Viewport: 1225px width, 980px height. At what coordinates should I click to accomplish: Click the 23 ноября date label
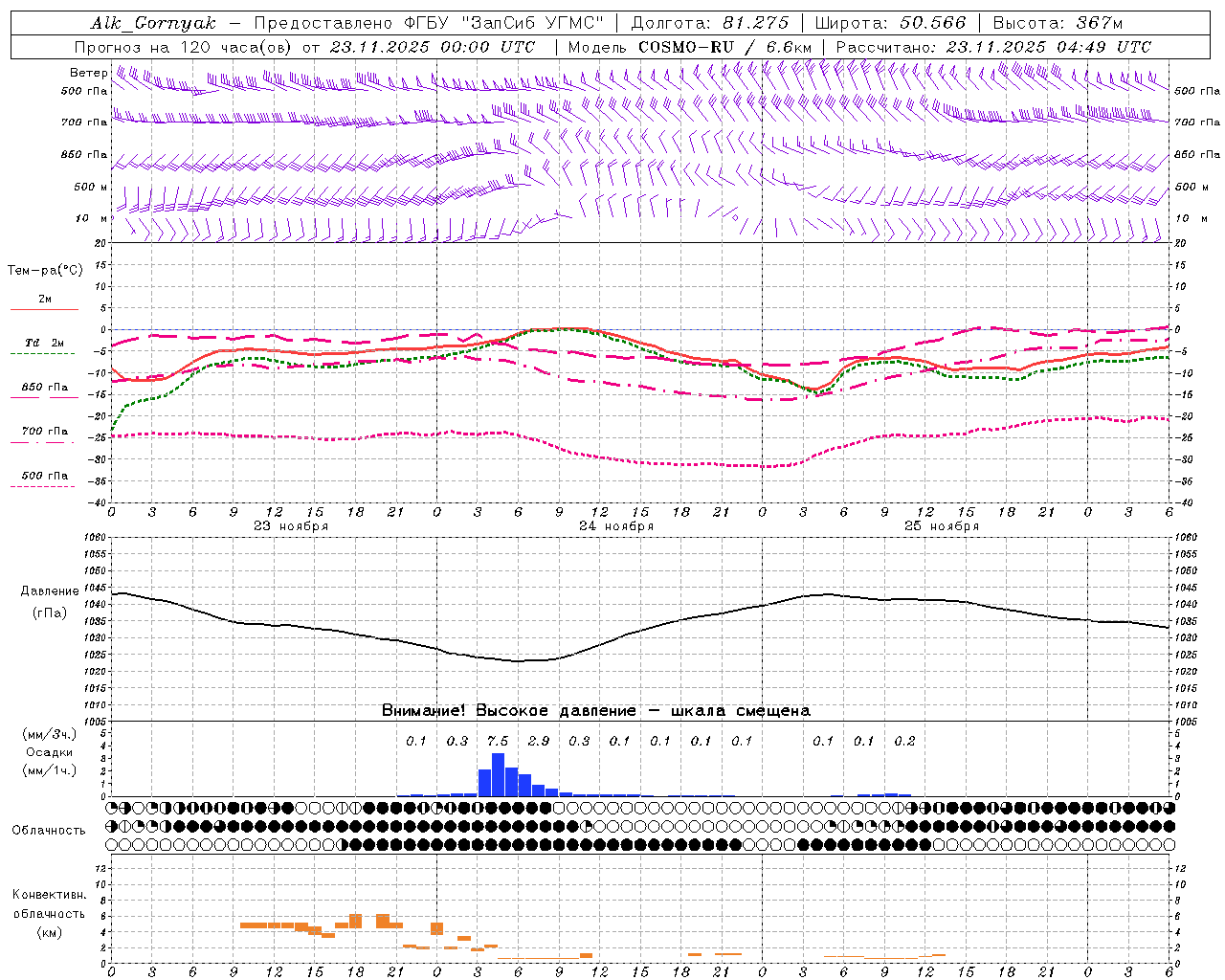pos(291,526)
